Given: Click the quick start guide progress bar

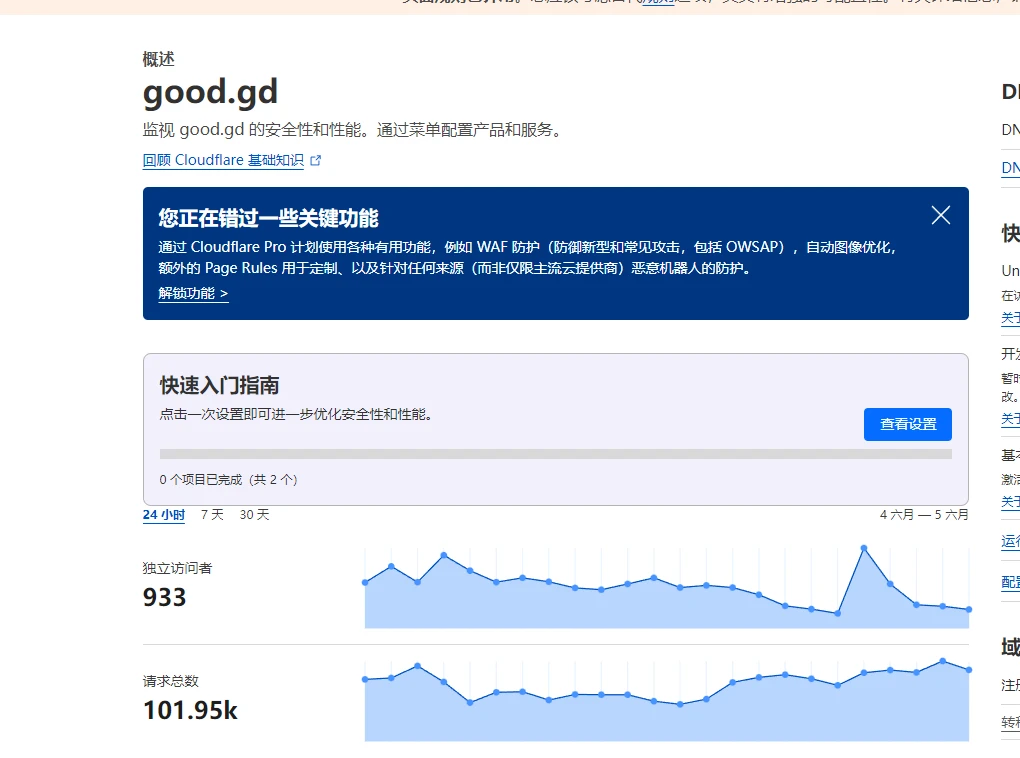Looking at the screenshot, I should pos(555,454).
